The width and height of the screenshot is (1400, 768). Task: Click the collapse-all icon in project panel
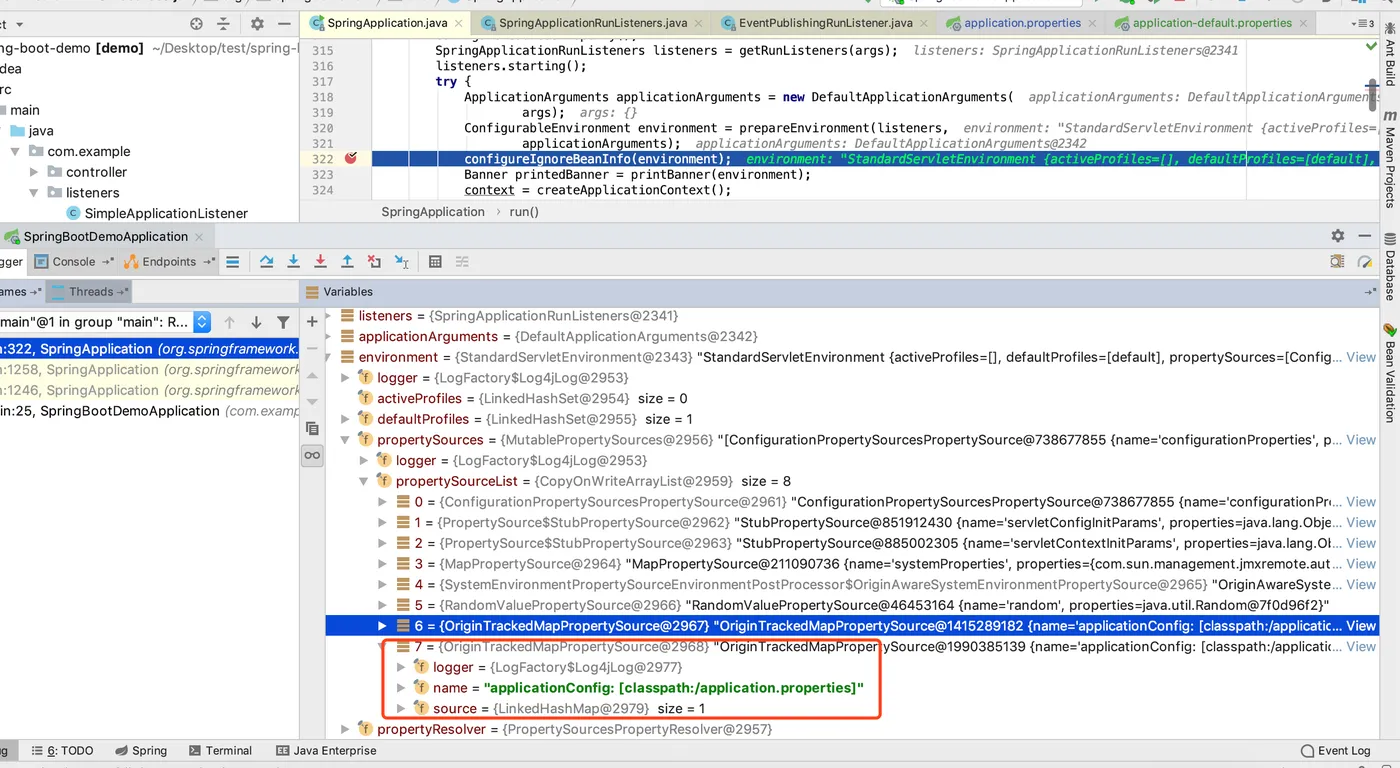223,24
